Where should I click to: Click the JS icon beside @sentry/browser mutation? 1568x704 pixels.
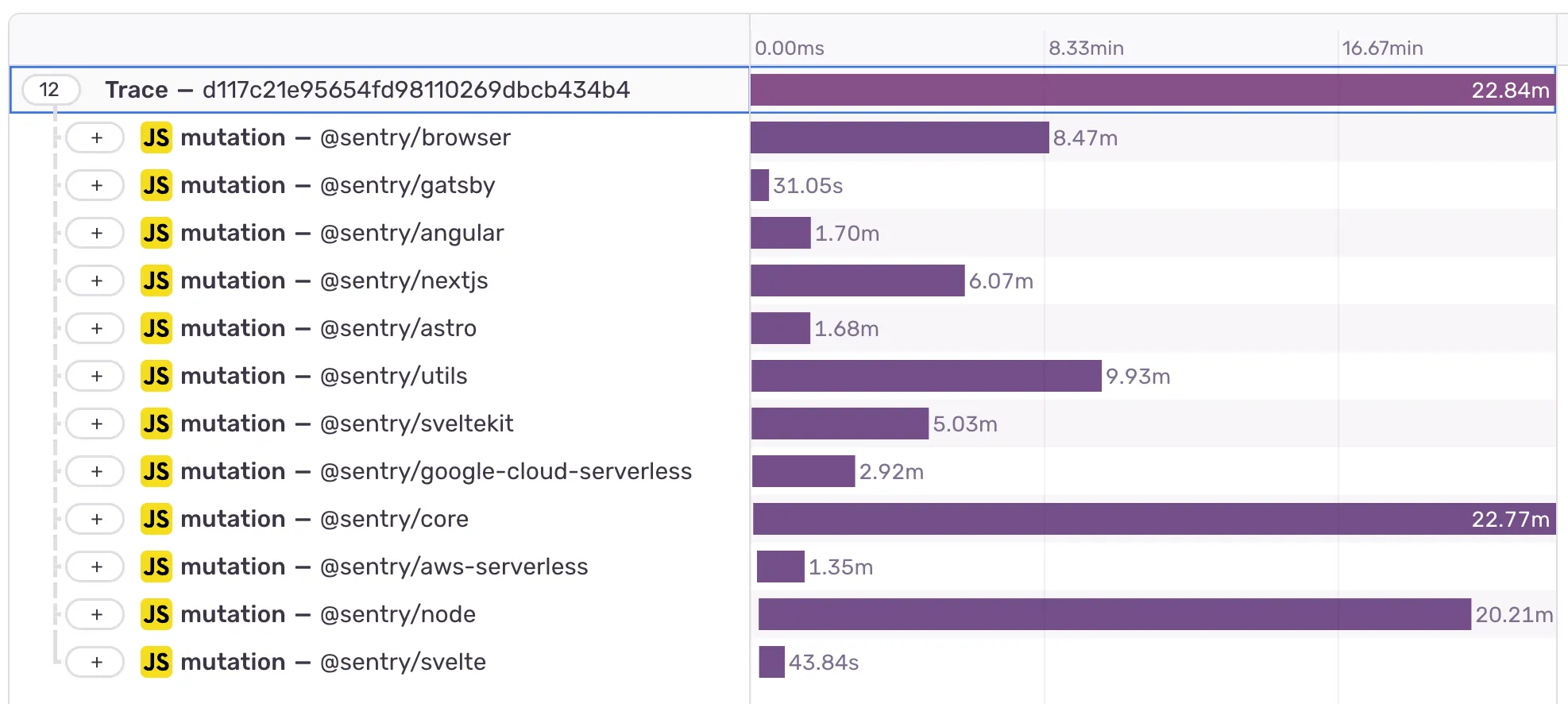click(156, 137)
